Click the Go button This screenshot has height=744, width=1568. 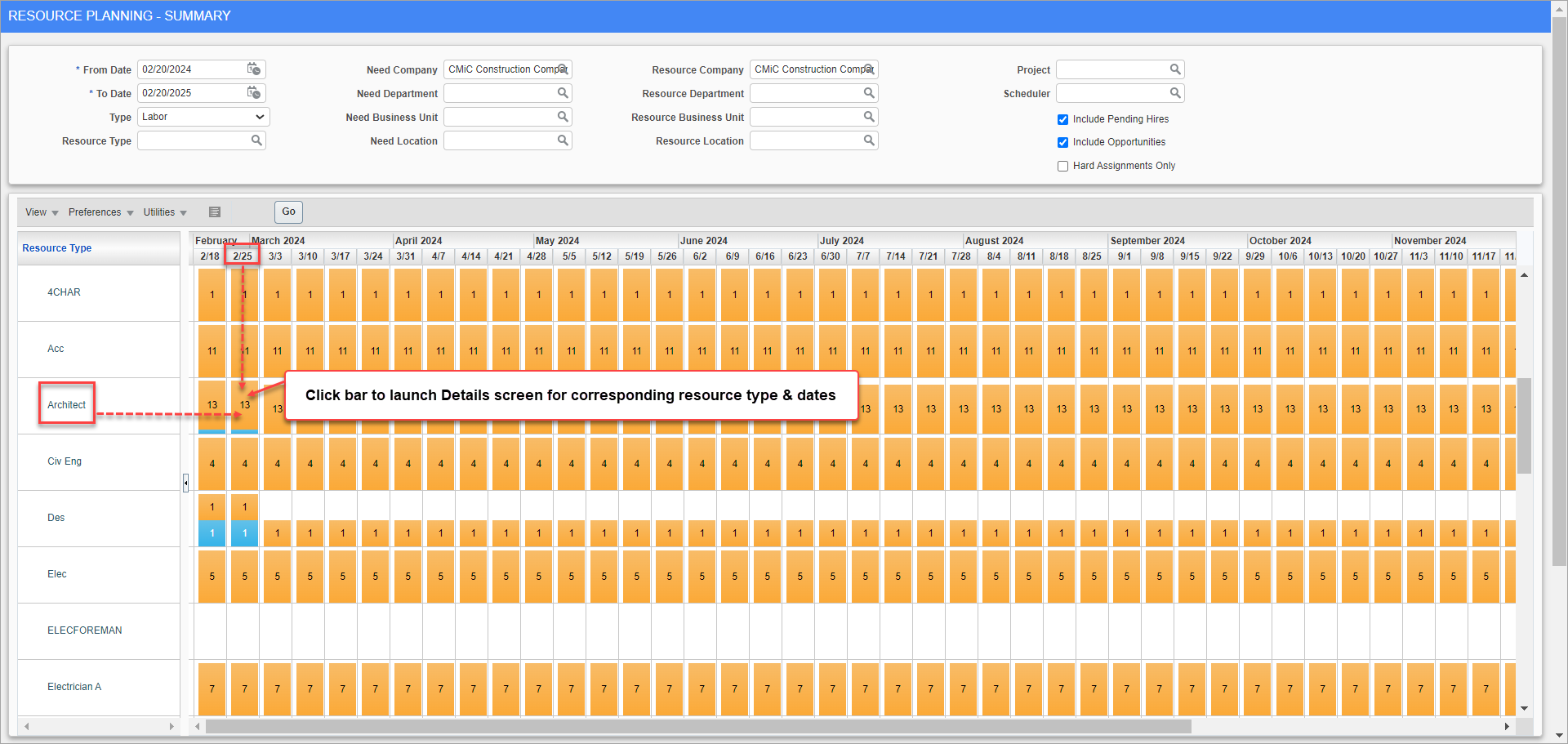[x=288, y=212]
